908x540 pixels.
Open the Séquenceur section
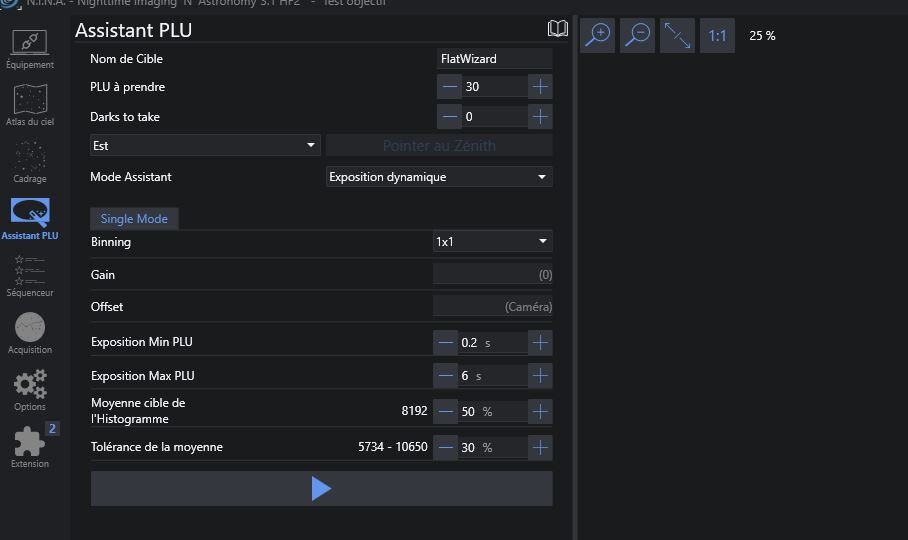pos(30,276)
